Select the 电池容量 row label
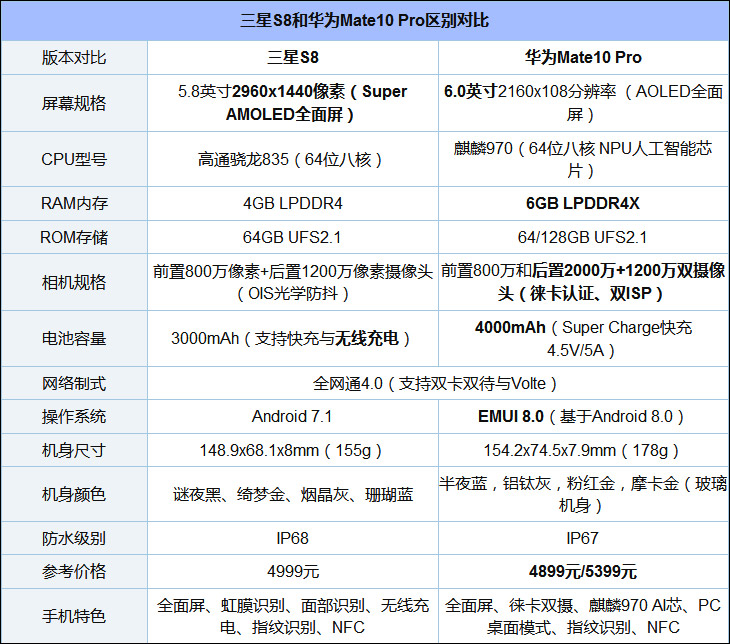 [x=74, y=339]
